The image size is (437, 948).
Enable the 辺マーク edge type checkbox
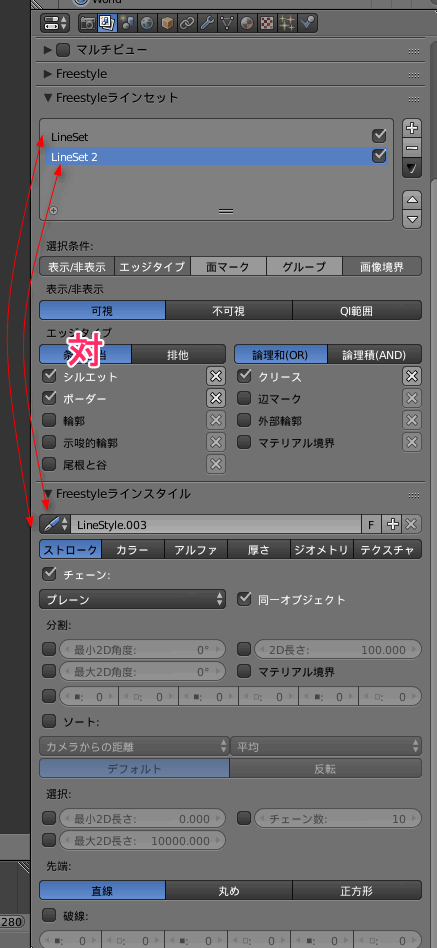coord(244,398)
